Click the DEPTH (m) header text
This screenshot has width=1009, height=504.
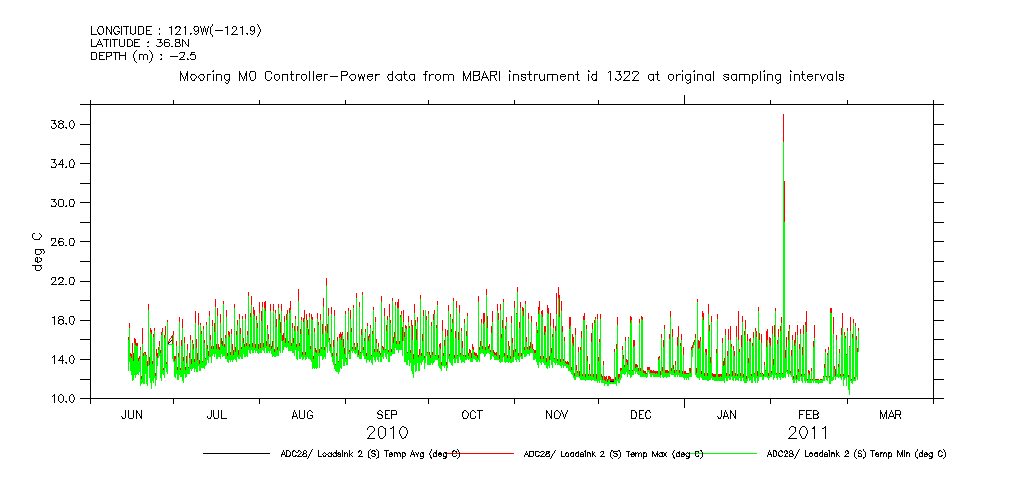[x=143, y=56]
